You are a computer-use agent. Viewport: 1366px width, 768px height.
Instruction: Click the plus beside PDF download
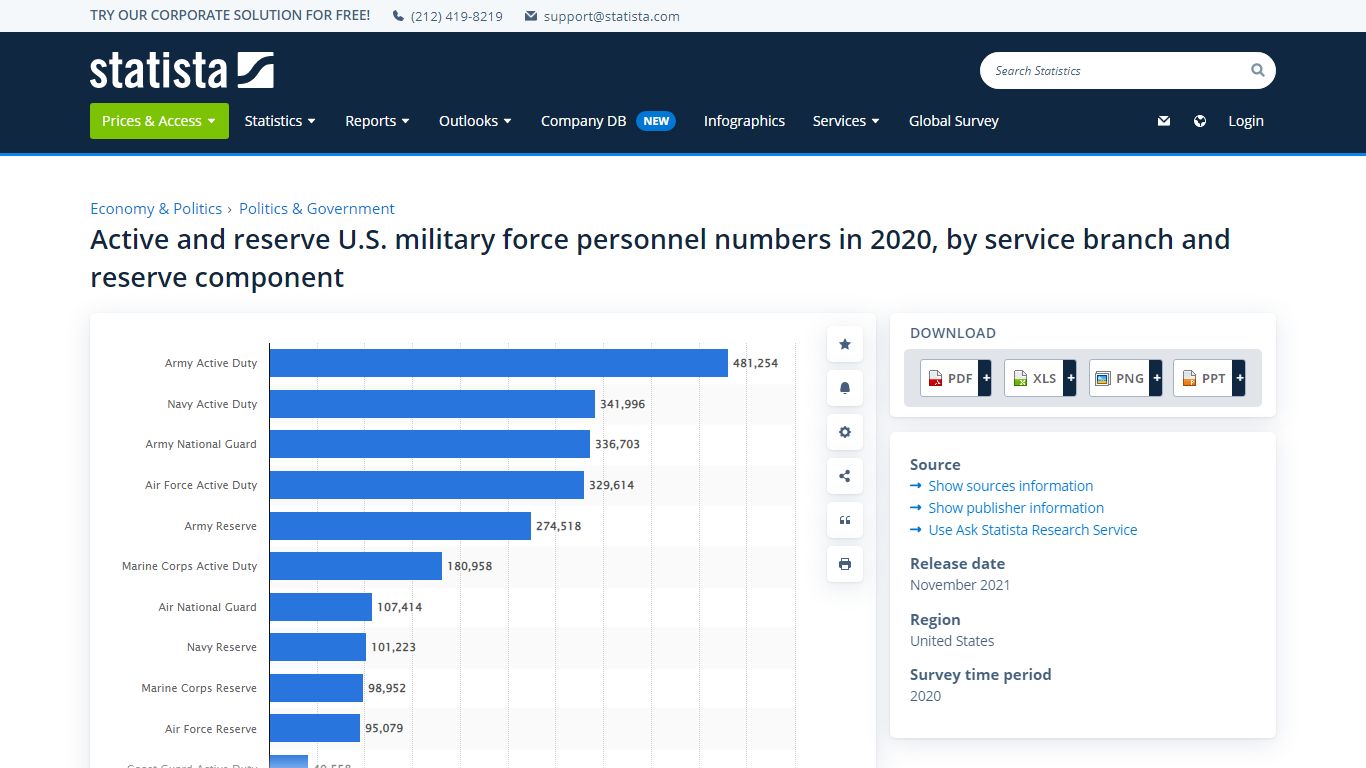(985, 378)
